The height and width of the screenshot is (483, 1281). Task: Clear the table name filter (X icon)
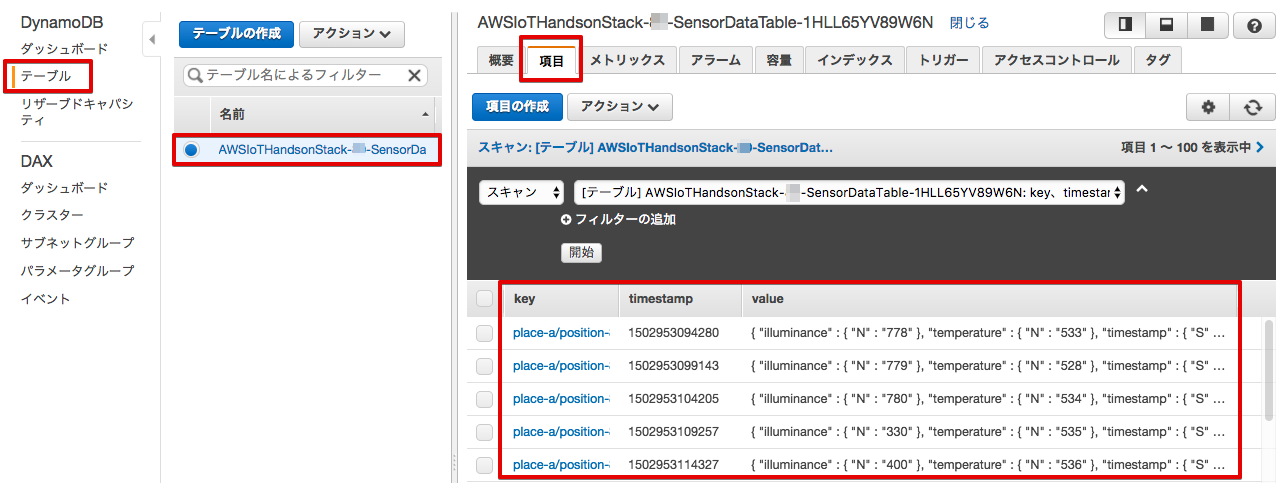[x=414, y=75]
